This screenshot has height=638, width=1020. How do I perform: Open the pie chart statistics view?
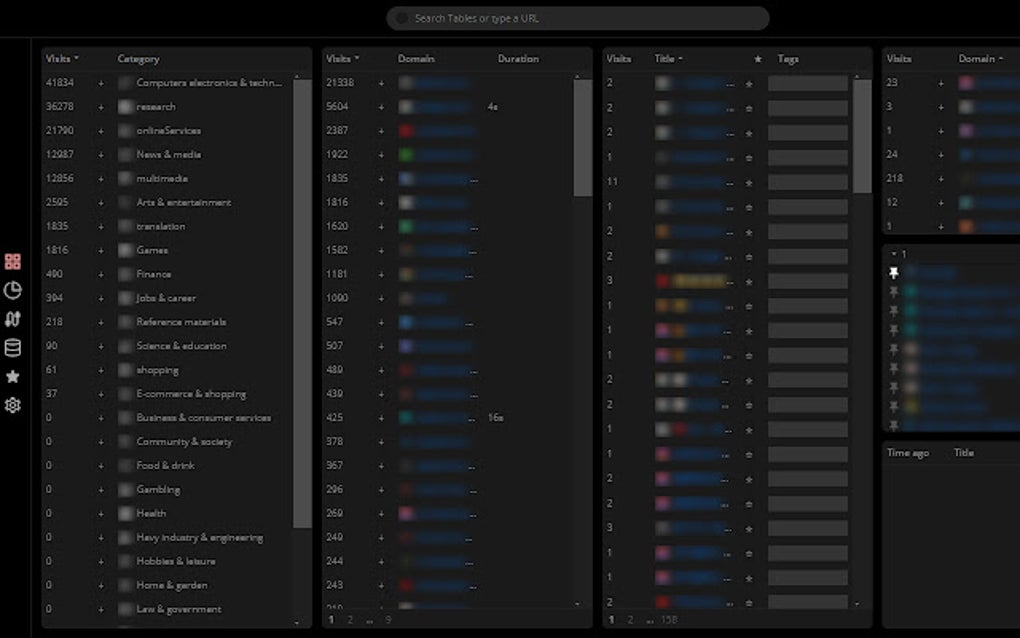pos(13,290)
